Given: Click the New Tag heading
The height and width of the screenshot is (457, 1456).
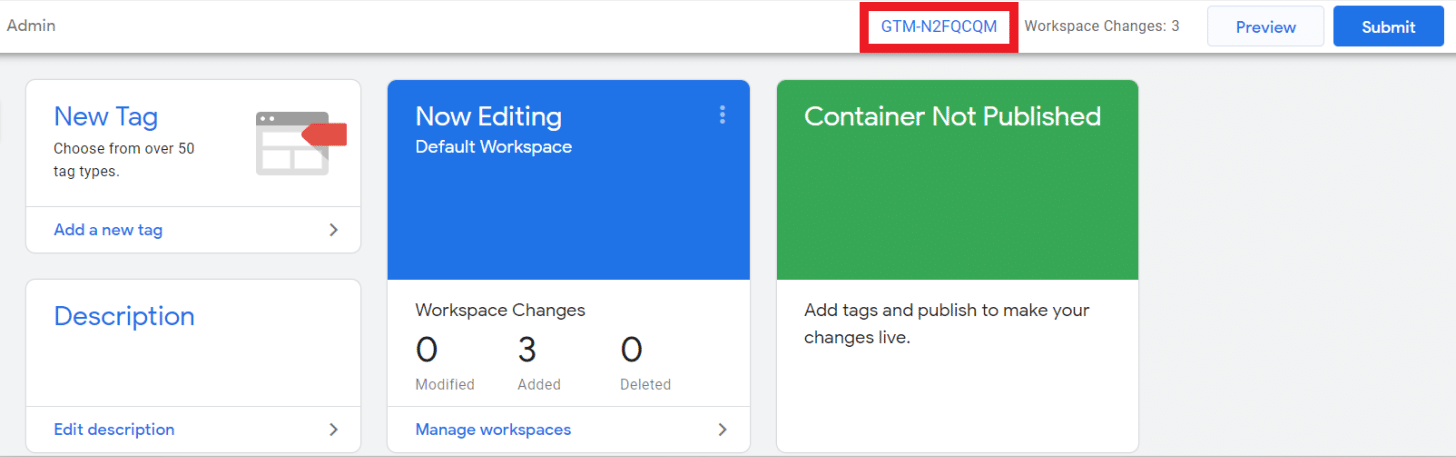Looking at the screenshot, I should coord(106,117).
